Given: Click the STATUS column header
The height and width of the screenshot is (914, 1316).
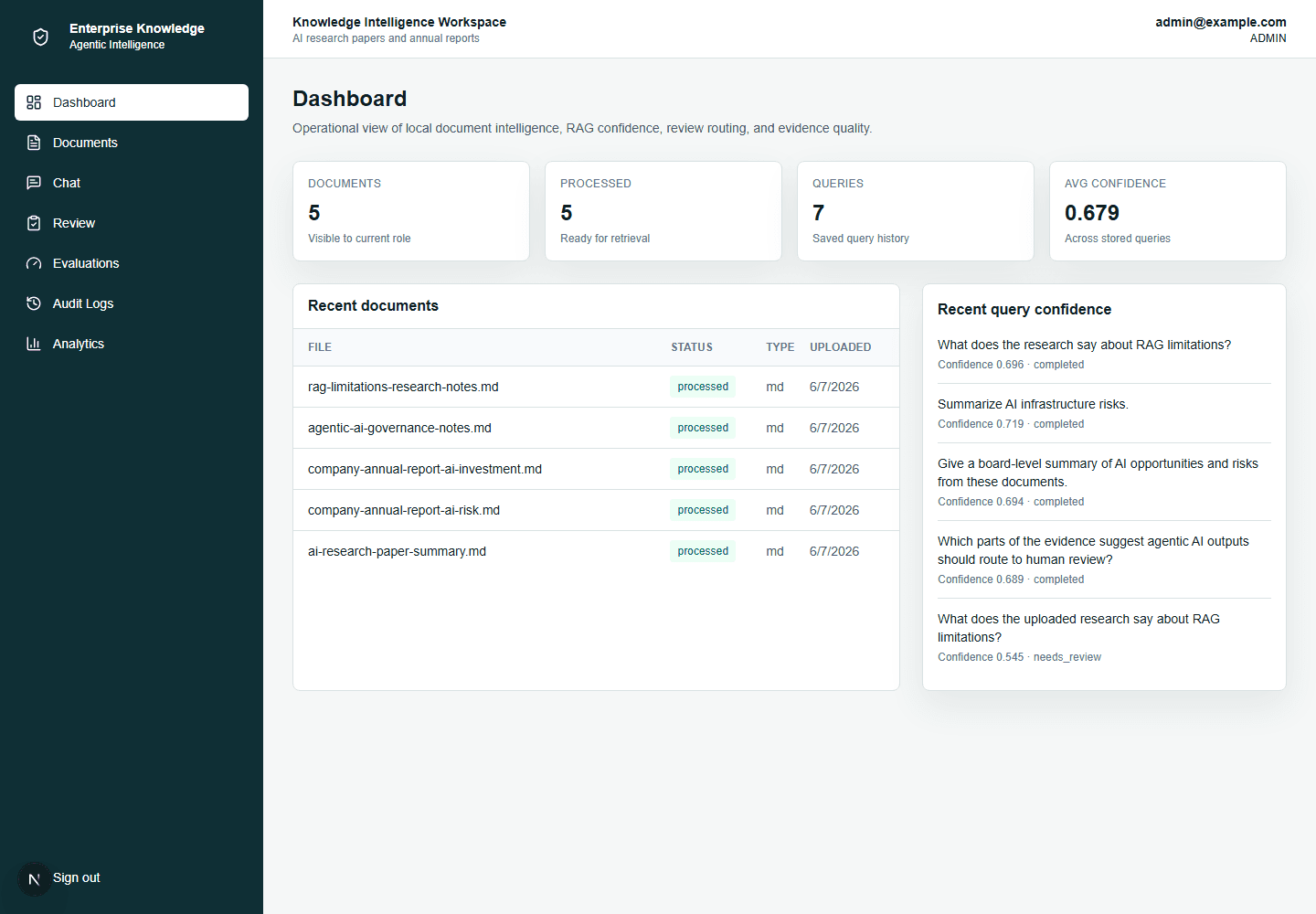Looking at the screenshot, I should click(692, 347).
